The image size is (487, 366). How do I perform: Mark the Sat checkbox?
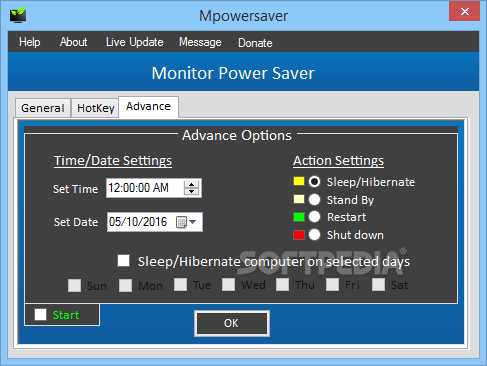pyautogui.click(x=378, y=285)
